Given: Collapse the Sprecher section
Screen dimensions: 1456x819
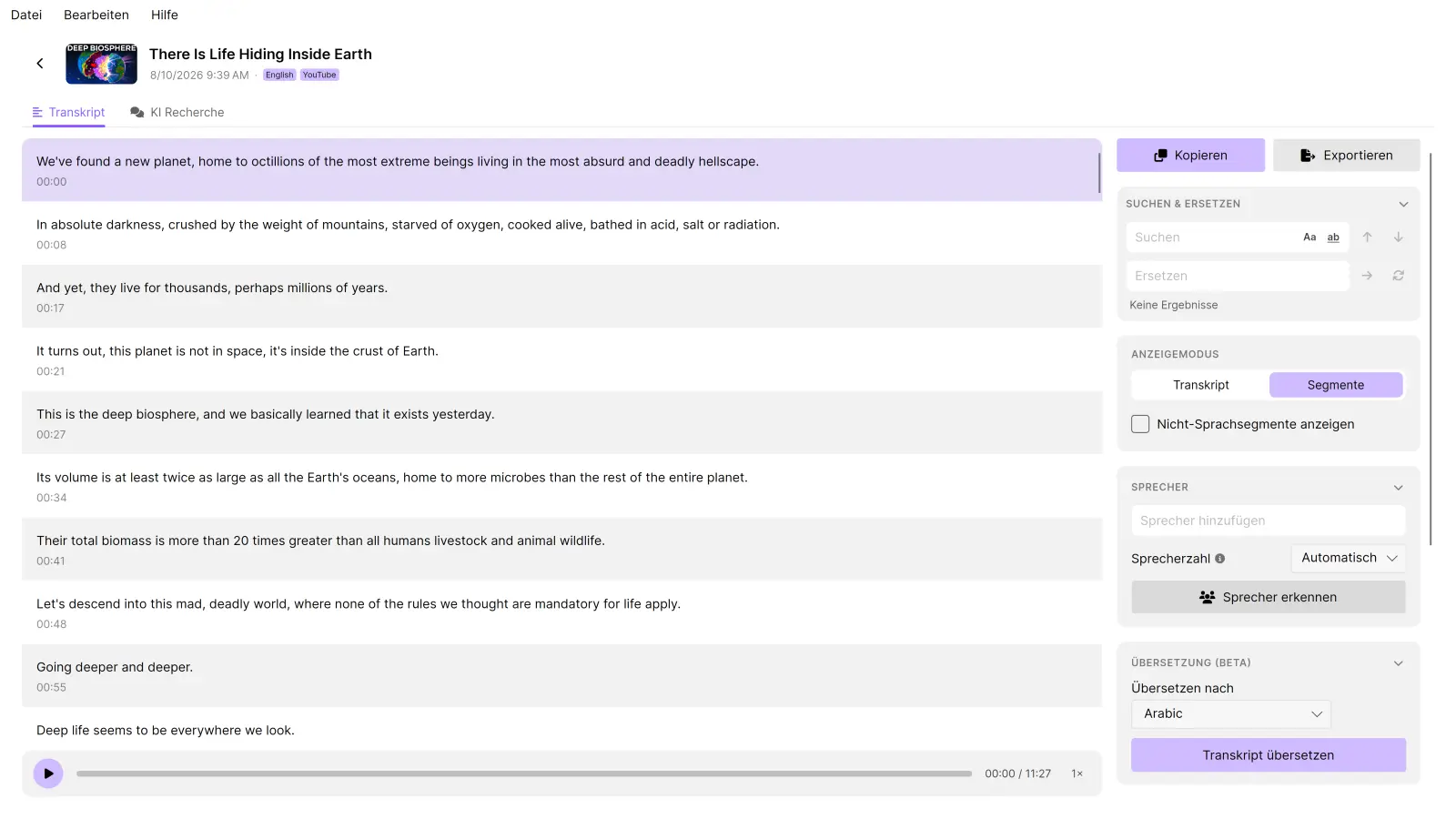Looking at the screenshot, I should click(x=1399, y=488).
